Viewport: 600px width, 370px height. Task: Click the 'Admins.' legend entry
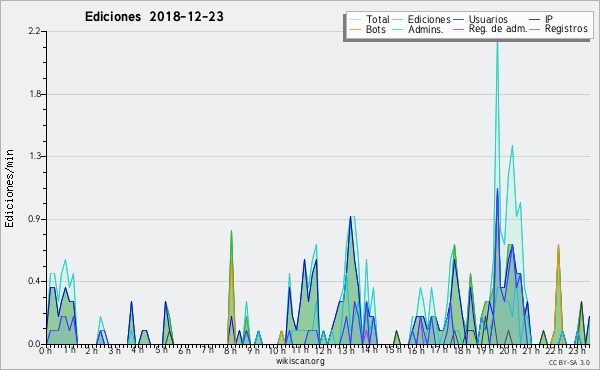(425, 29)
